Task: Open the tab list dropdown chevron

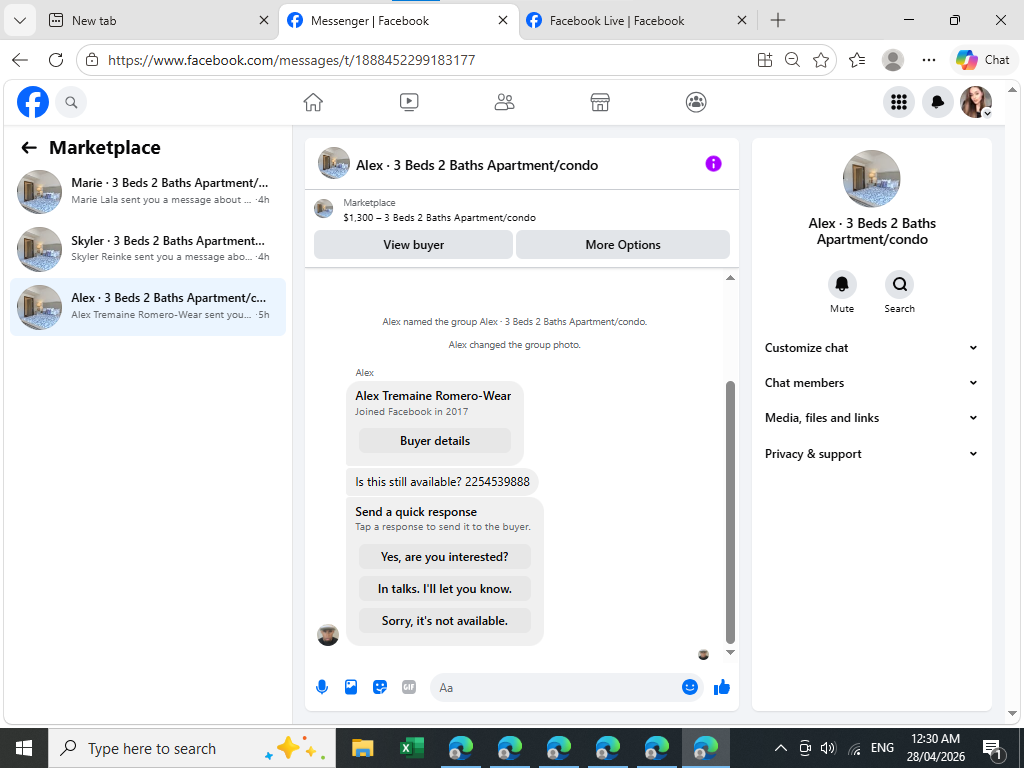Action: [20, 20]
